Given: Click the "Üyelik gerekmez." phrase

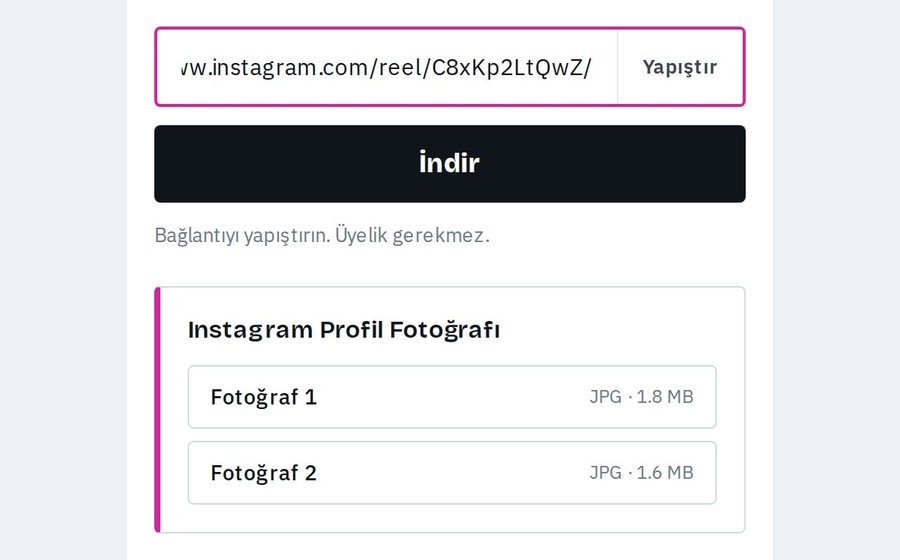Looking at the screenshot, I should pyautogui.click(x=412, y=235).
